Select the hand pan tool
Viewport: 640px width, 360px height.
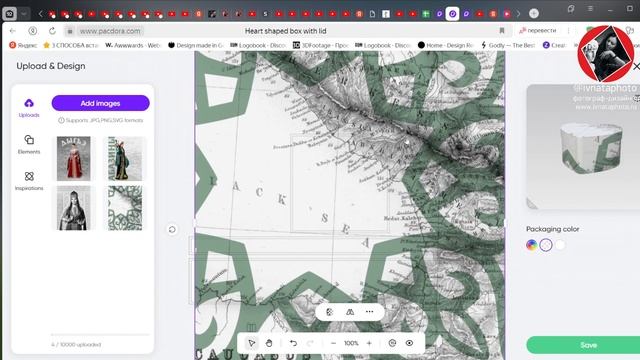[x=269, y=343]
